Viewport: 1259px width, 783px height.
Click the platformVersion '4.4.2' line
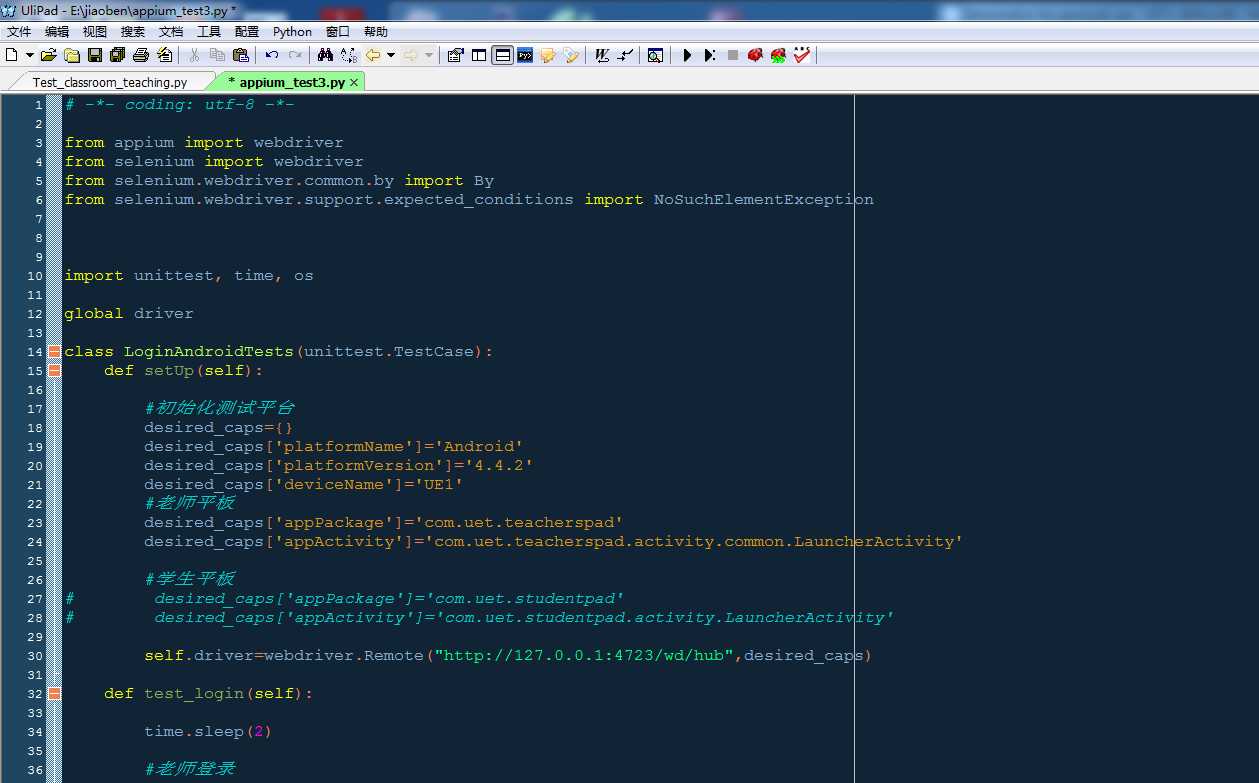[338, 465]
